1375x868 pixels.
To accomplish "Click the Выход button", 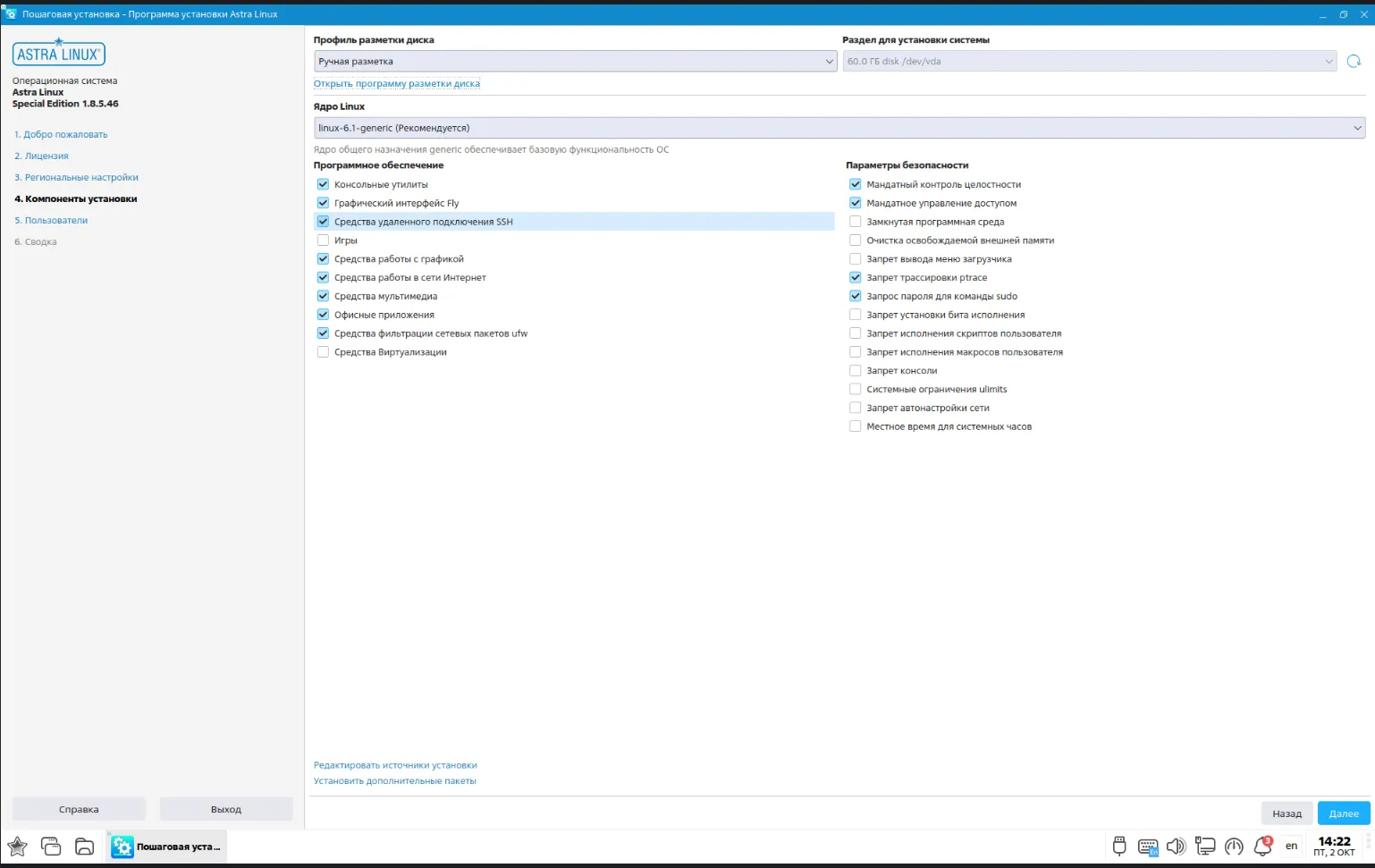I will click(x=226, y=808).
